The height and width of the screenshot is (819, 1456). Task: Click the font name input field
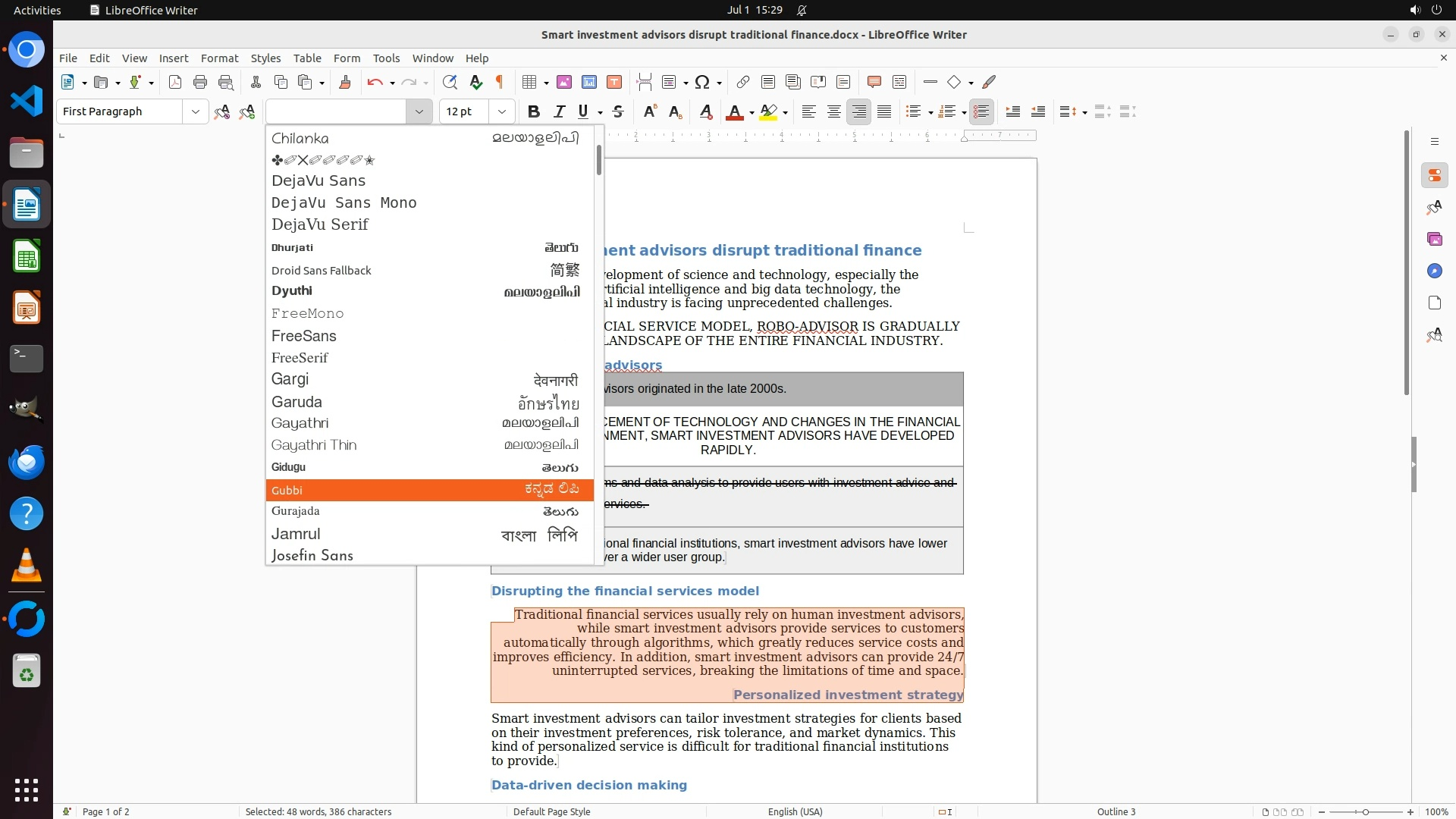tap(337, 111)
